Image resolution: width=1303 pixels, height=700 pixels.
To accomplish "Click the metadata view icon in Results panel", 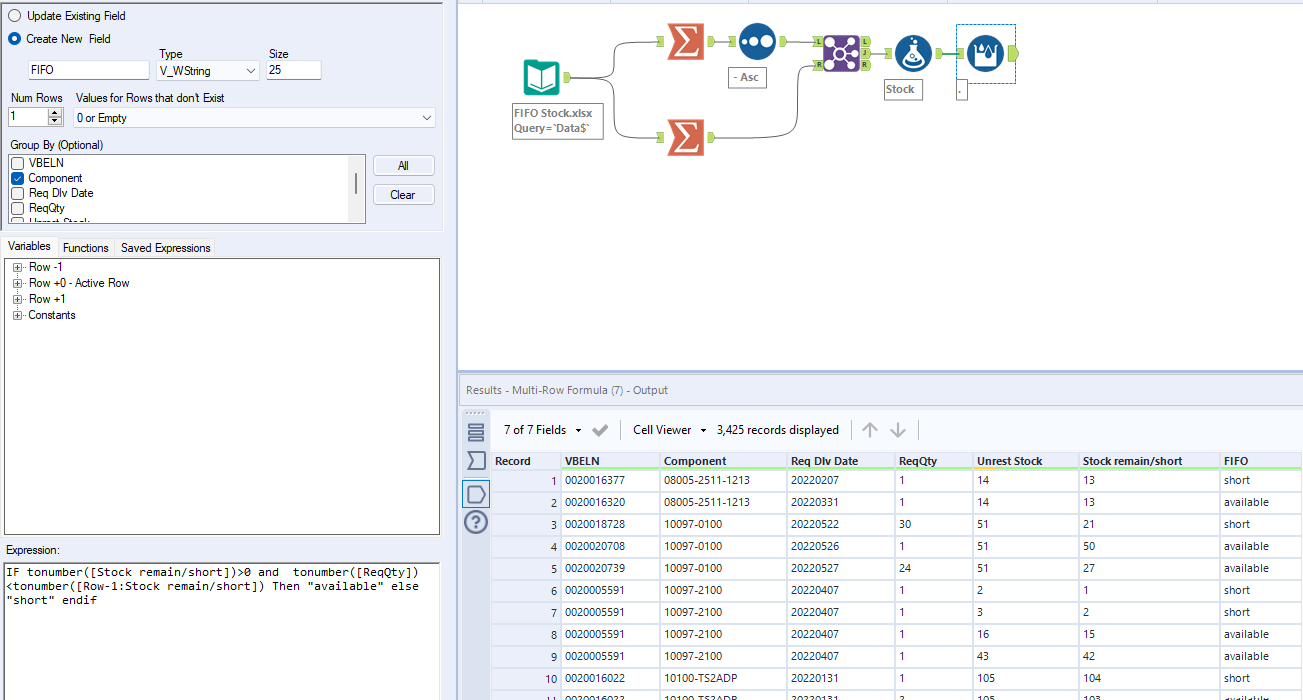I will [476, 493].
